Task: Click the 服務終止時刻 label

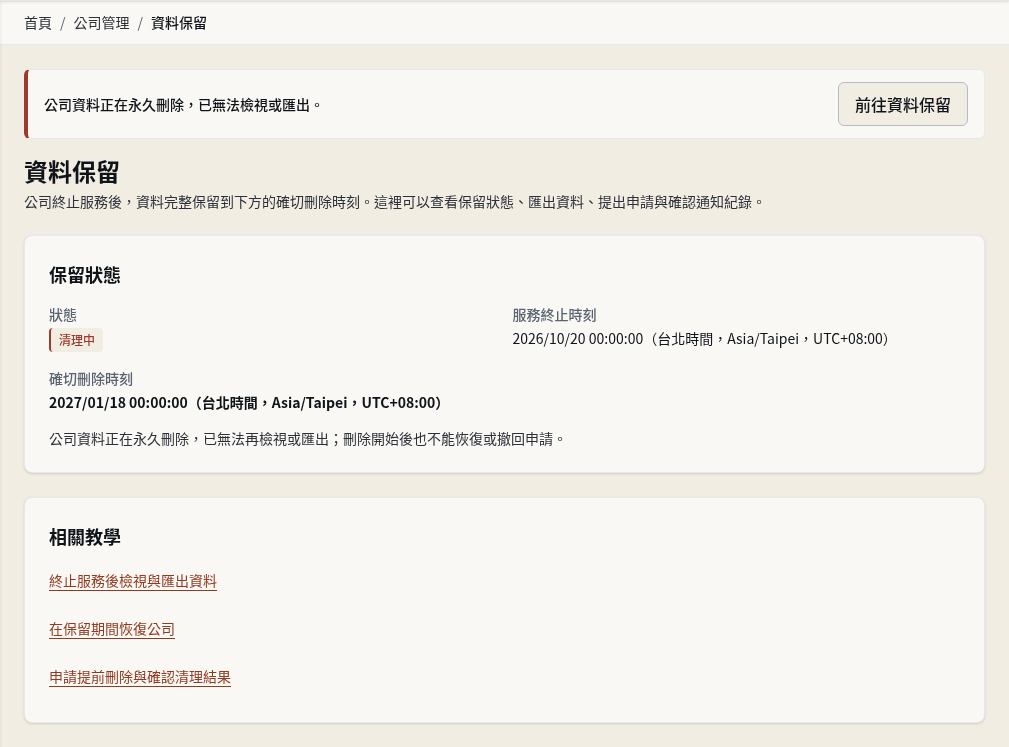Action: click(x=554, y=315)
